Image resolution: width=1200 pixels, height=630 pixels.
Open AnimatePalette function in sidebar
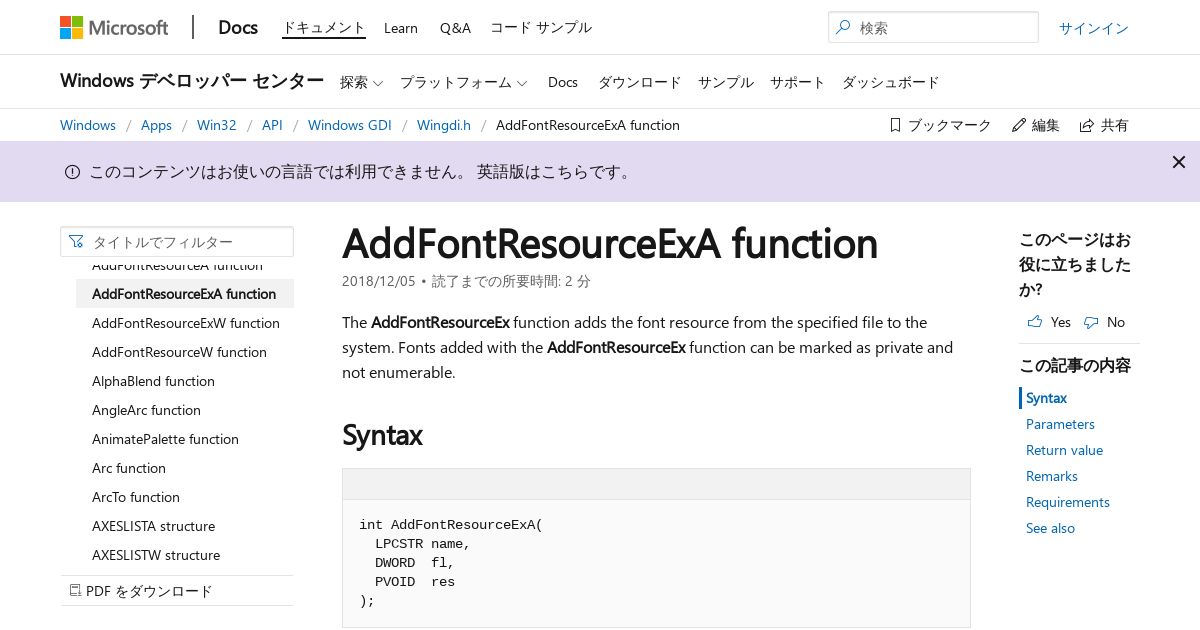[165, 439]
